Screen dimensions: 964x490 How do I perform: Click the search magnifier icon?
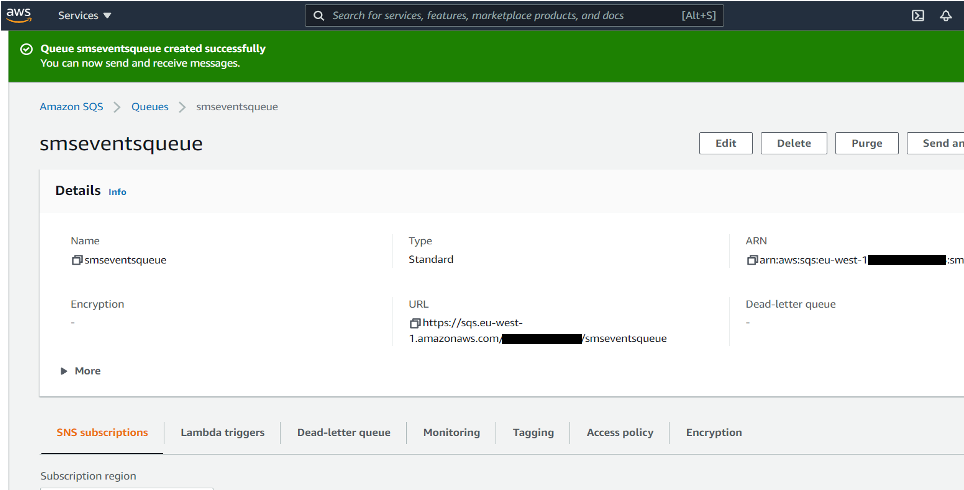pos(318,15)
